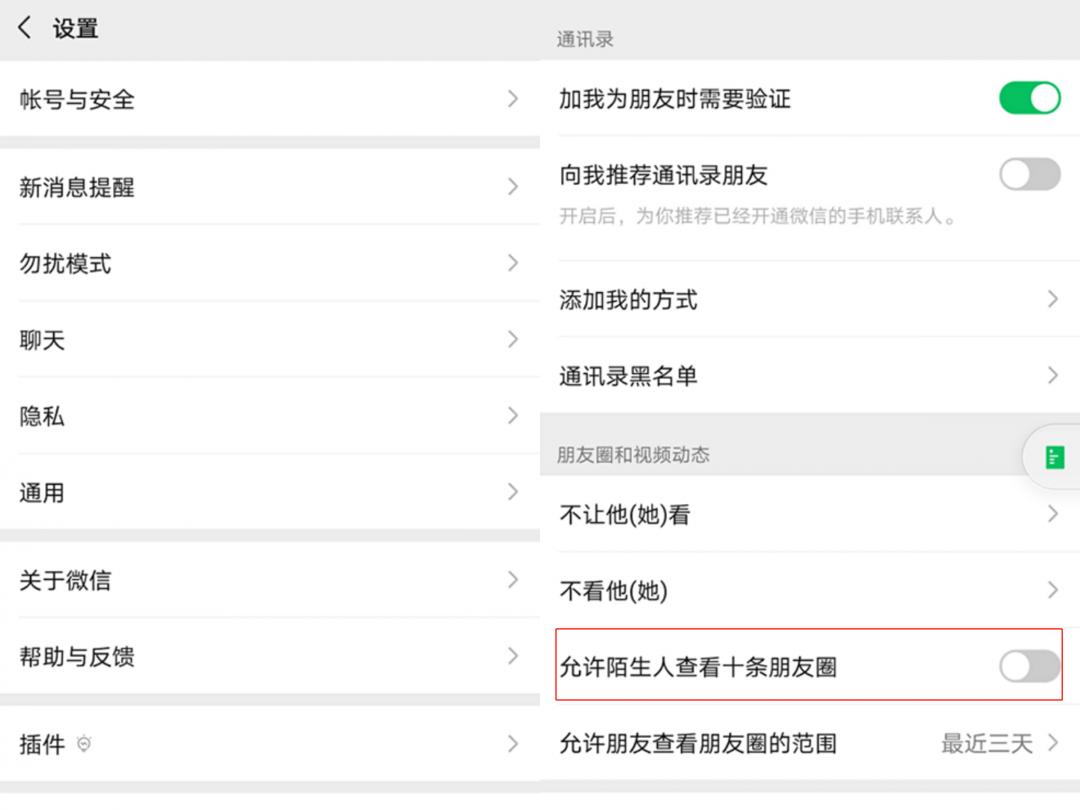Screen dimensions: 1080x810
Task: Expand 添加我的方式 options
Action: 810,300
